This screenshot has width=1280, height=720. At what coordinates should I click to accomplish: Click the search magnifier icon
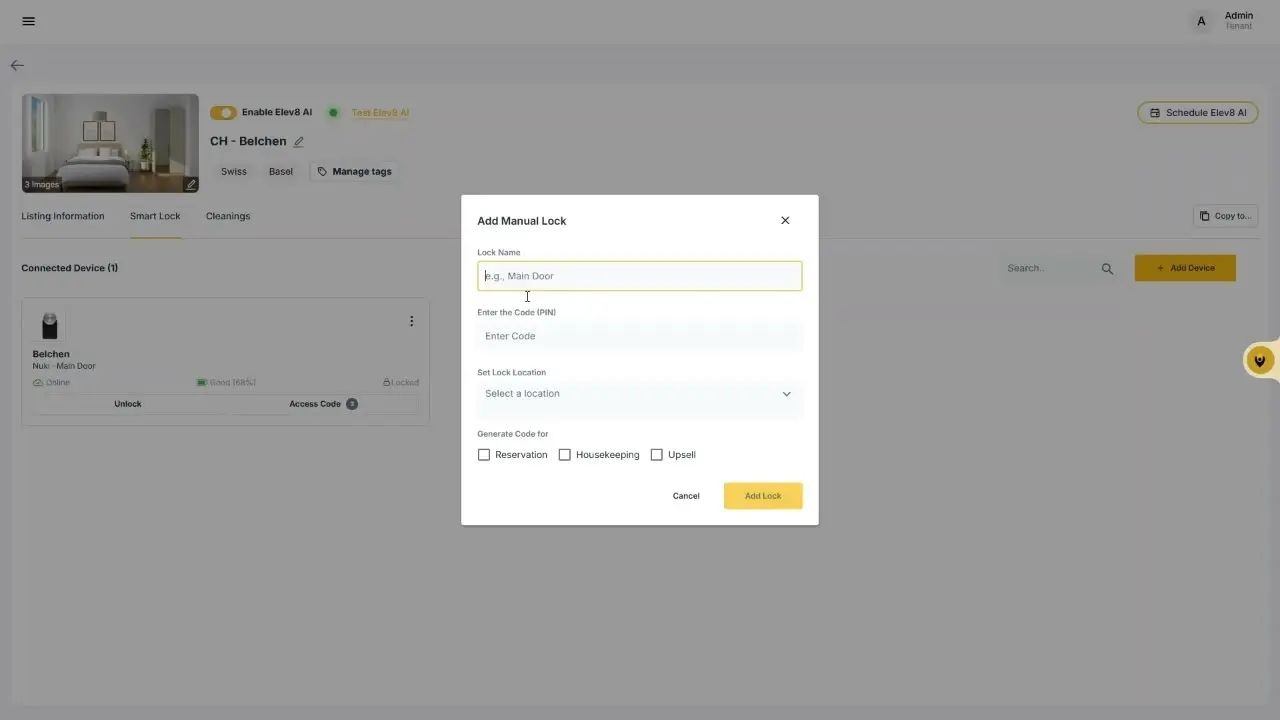[1107, 269]
